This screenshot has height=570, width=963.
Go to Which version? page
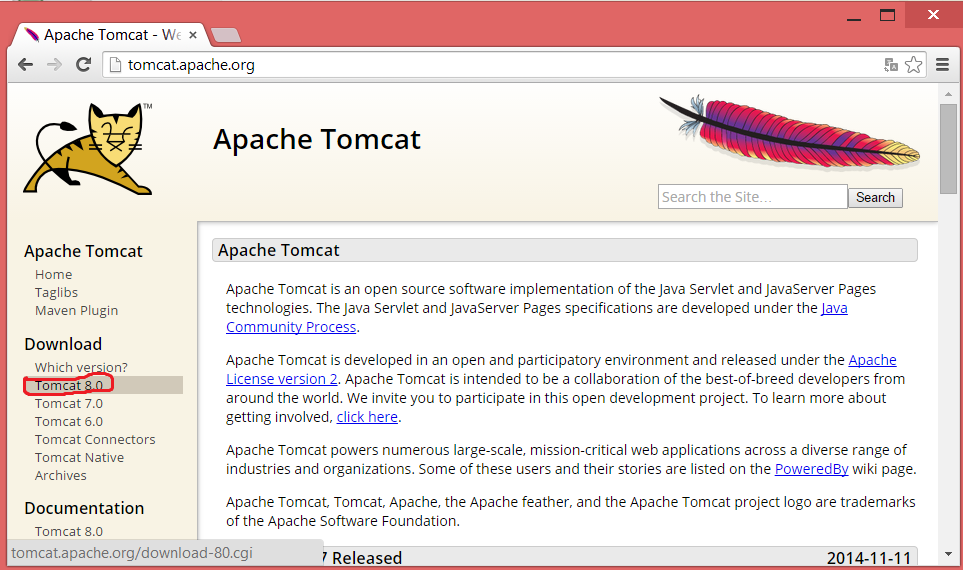[81, 367]
